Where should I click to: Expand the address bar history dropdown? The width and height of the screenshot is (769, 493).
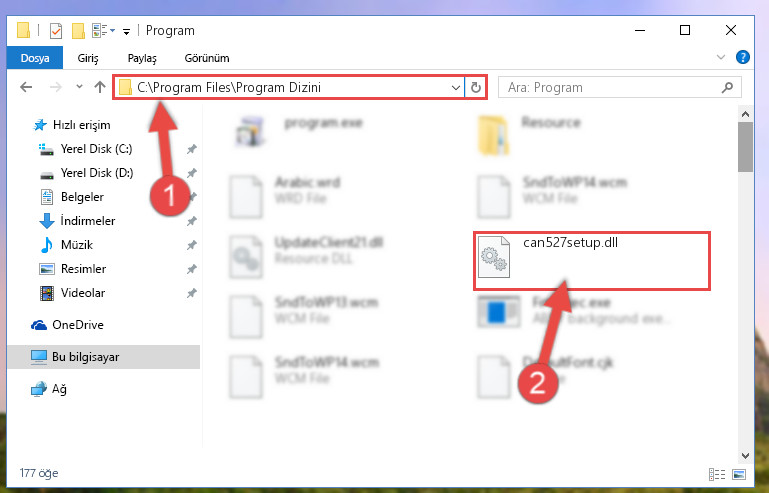456,88
